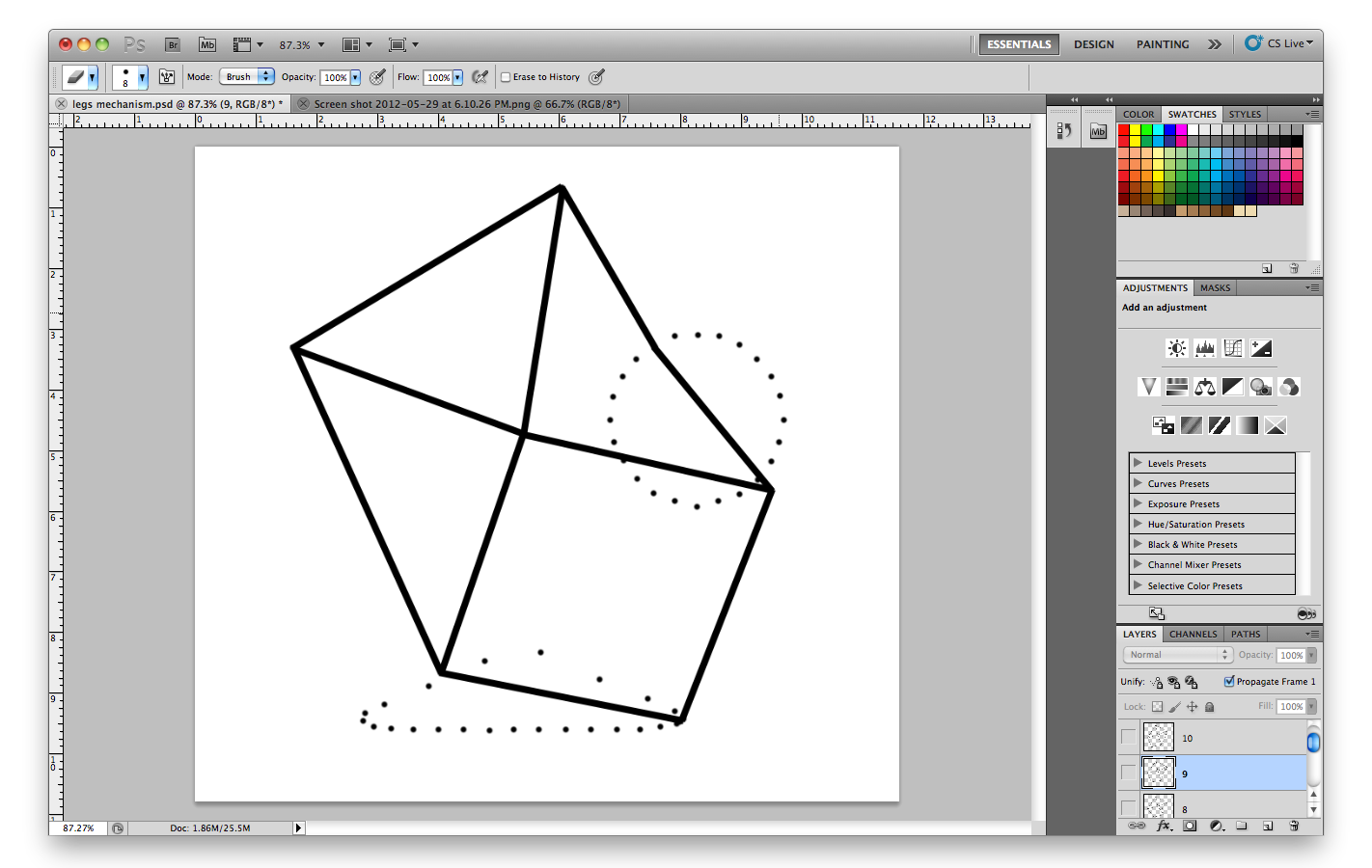Add a Channel Mixer adjustment
Image resolution: width=1372 pixels, height=868 pixels.
point(1289,387)
